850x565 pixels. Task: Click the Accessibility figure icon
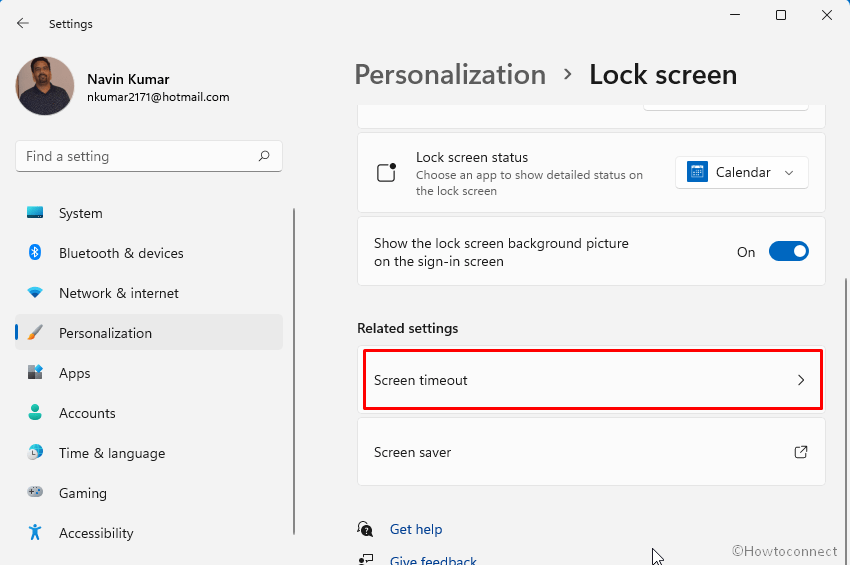[x=35, y=532]
